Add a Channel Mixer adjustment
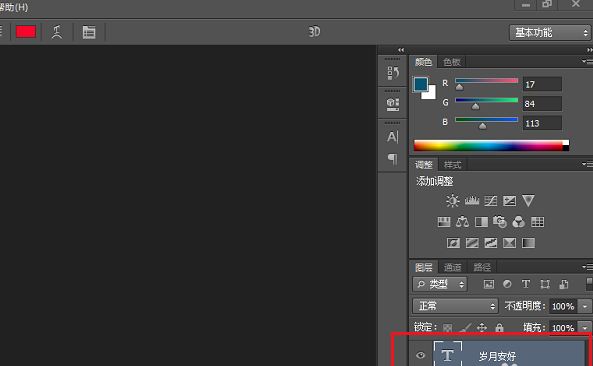Viewport: 593px width, 366px height. 518,222
